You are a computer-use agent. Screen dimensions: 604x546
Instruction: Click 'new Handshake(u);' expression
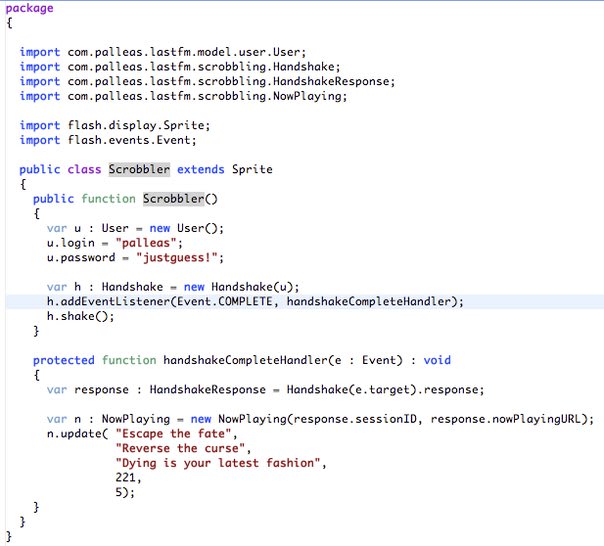242,287
